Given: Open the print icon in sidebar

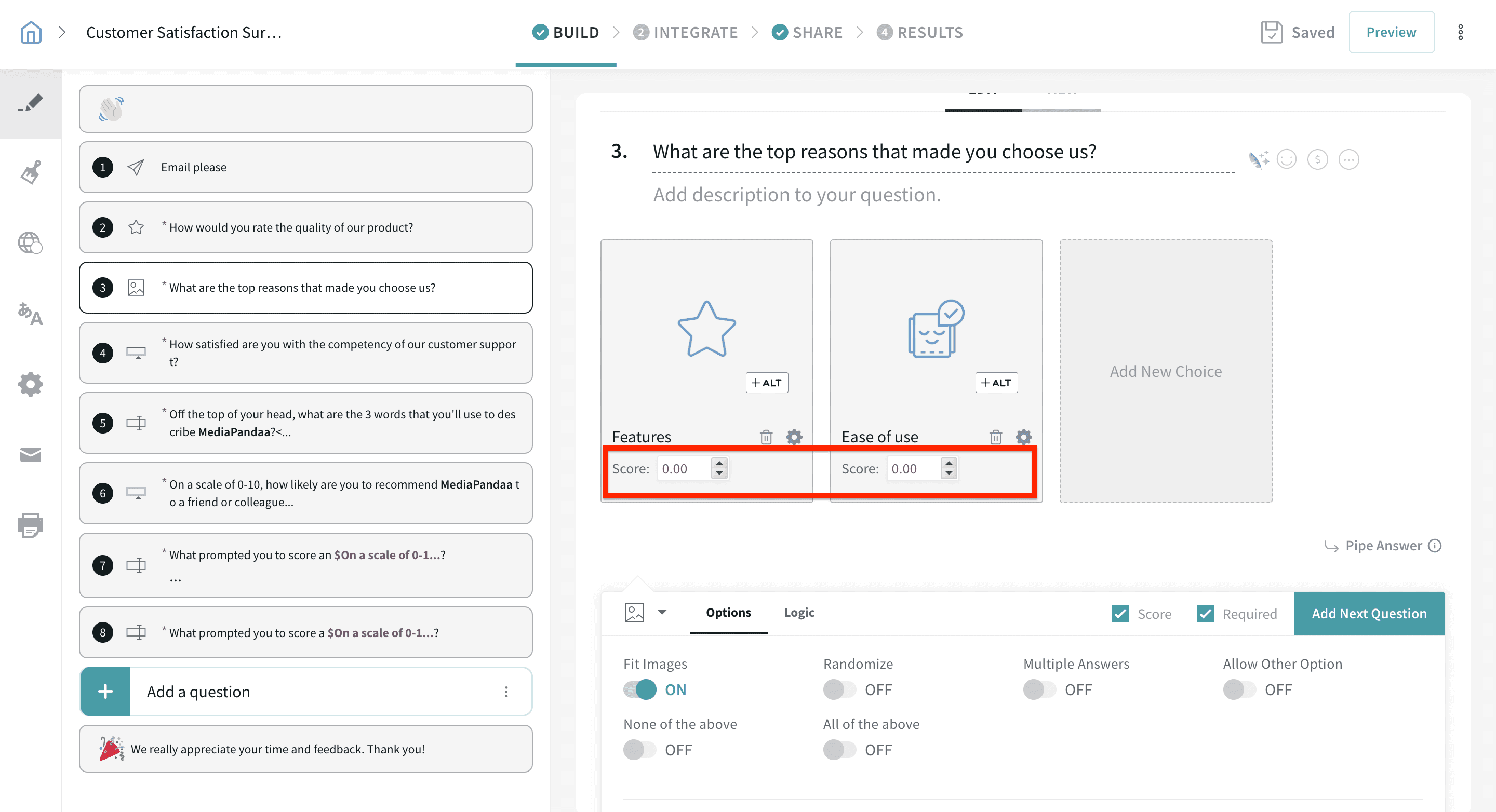Looking at the screenshot, I should point(31,525).
